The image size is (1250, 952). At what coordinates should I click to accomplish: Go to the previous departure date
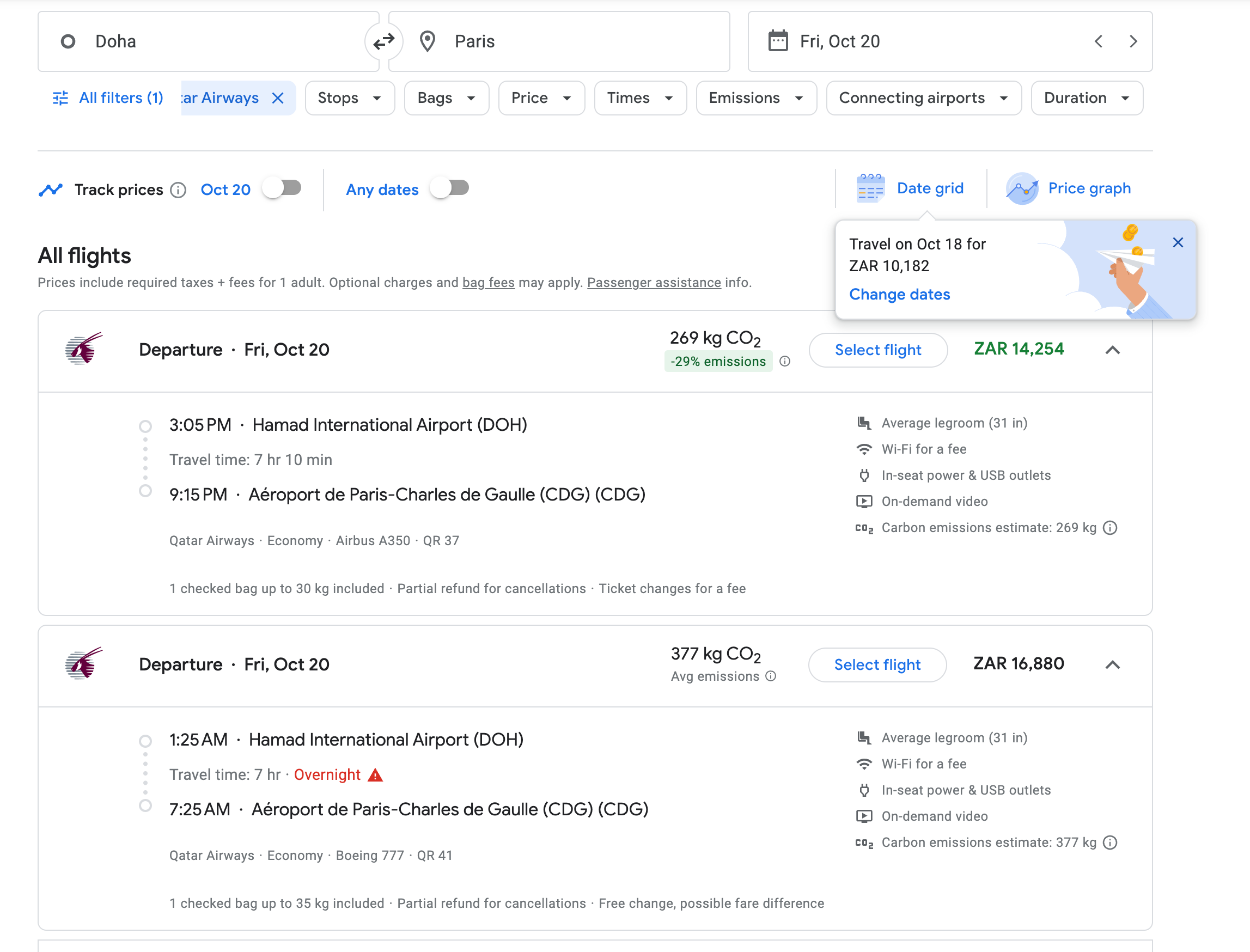pyautogui.click(x=1099, y=41)
